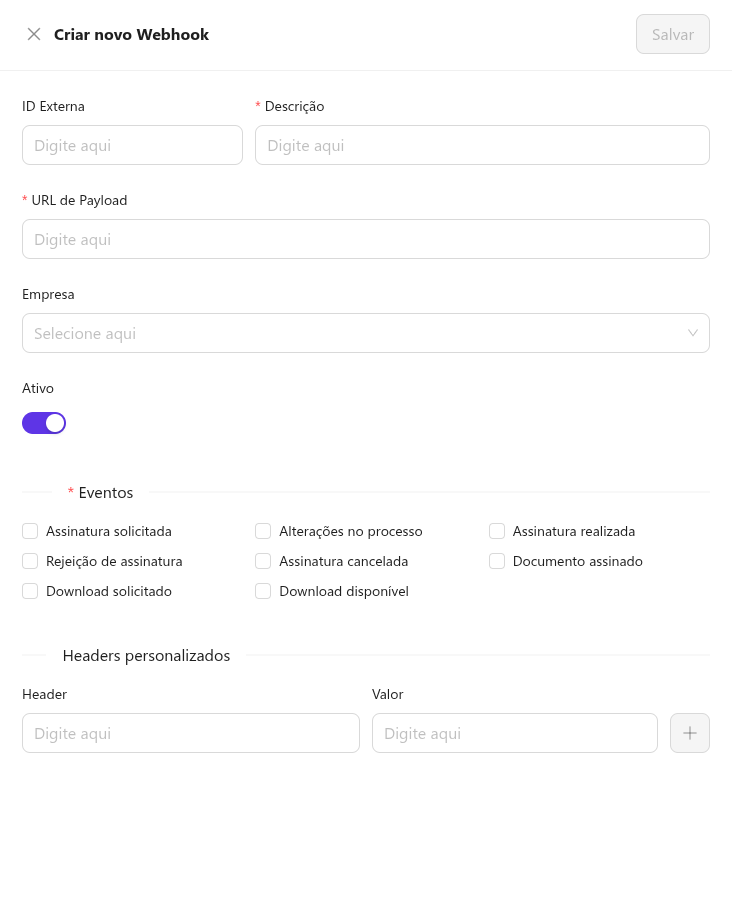
Task: Tick Assinatura cancelada checkbox
Action: (x=263, y=561)
